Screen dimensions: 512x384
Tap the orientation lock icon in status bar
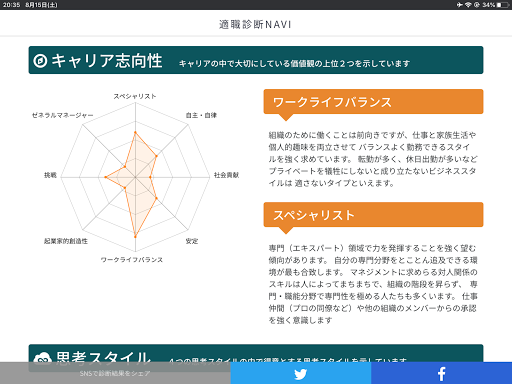click(476, 5)
